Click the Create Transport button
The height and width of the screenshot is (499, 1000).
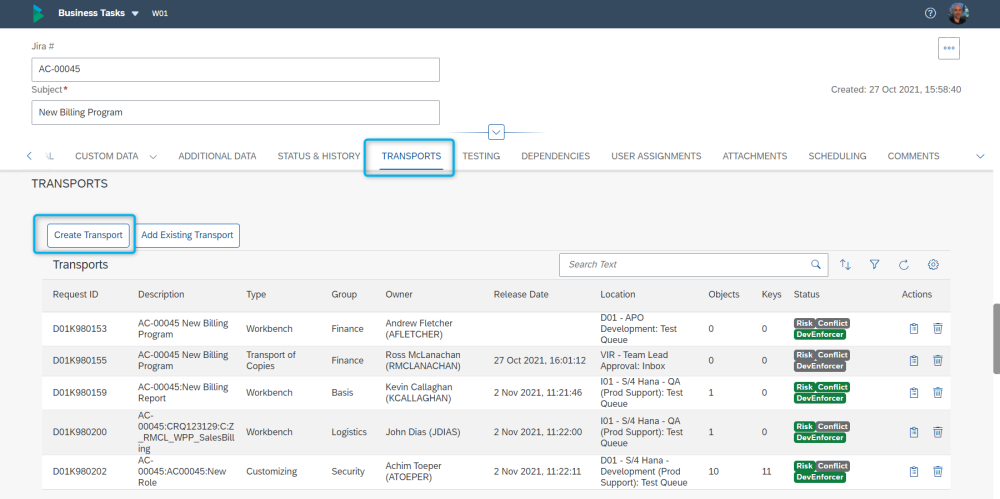tap(88, 236)
